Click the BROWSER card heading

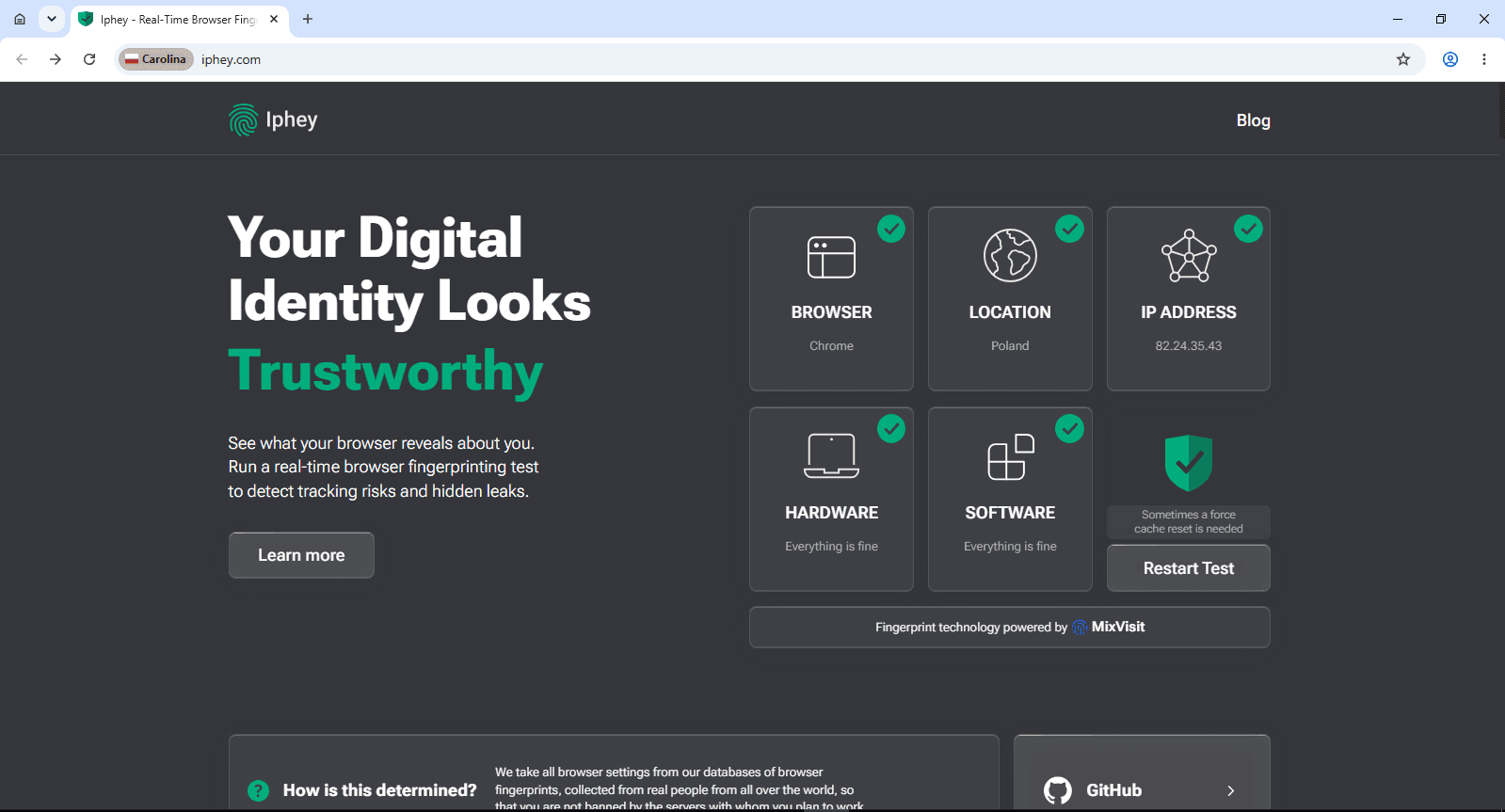[831, 312]
